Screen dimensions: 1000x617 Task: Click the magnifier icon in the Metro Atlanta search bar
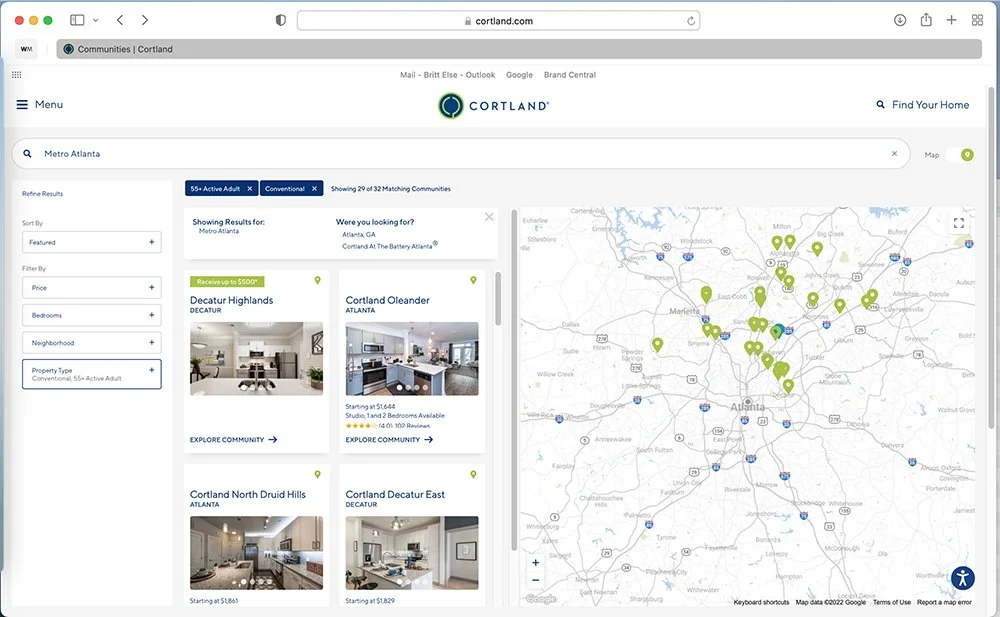[27, 154]
